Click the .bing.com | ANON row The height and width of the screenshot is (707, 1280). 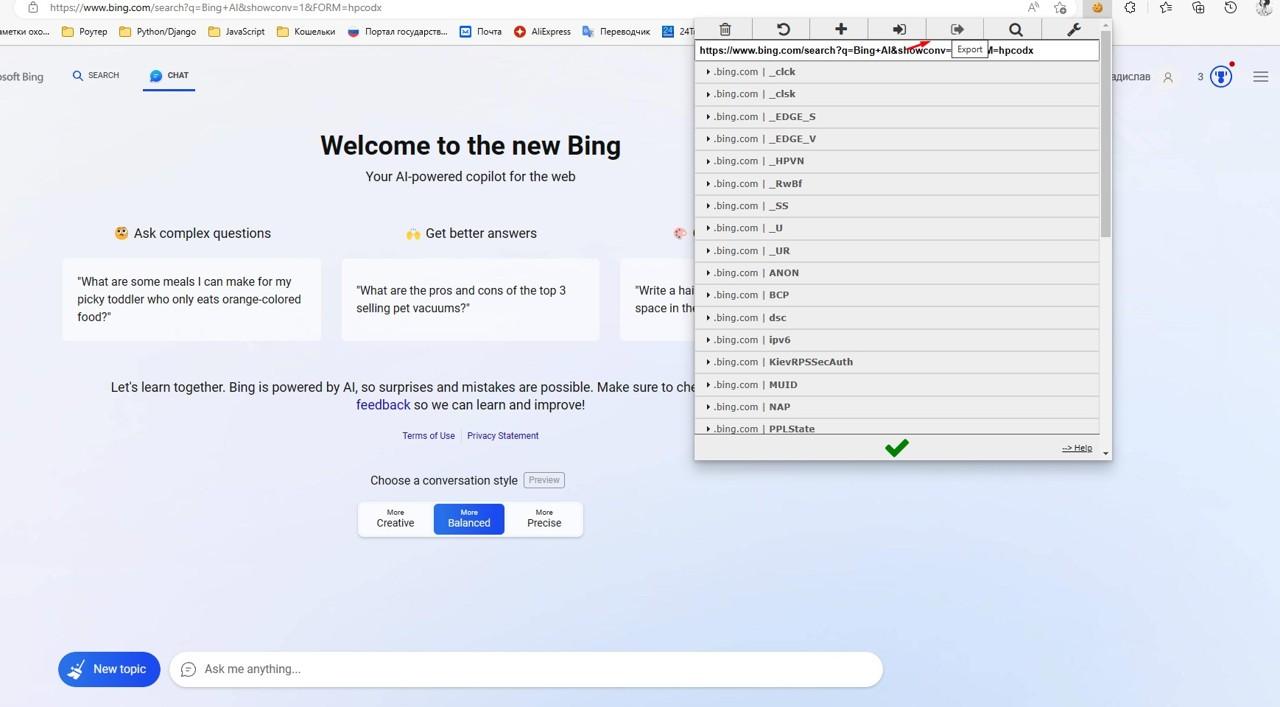[897, 273]
